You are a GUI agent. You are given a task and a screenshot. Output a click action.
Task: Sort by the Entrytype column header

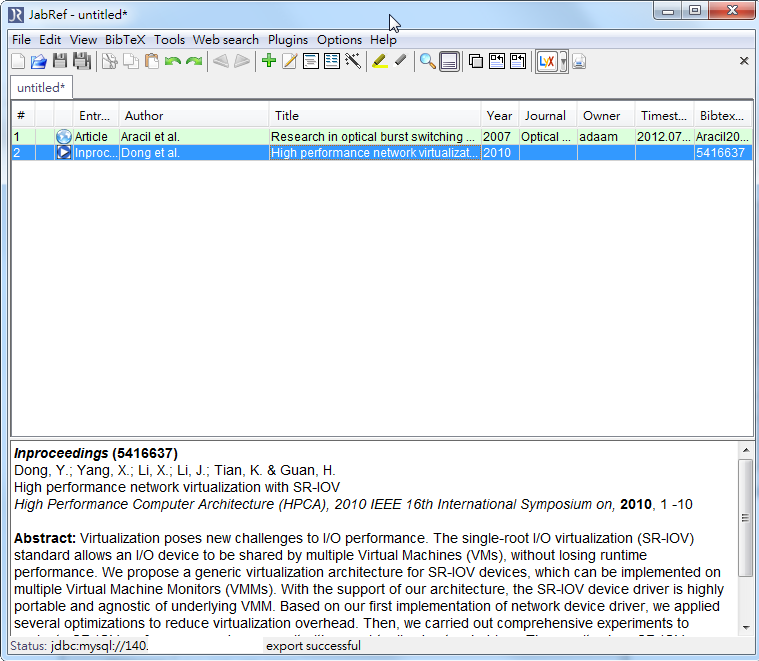pyautogui.click(x=96, y=116)
